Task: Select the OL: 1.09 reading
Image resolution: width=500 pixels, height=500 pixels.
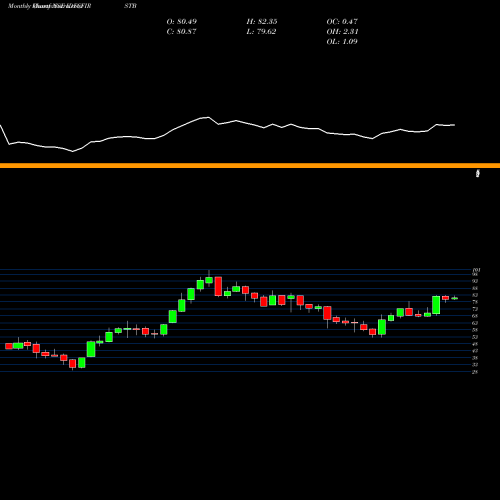Action: pyautogui.click(x=342, y=42)
